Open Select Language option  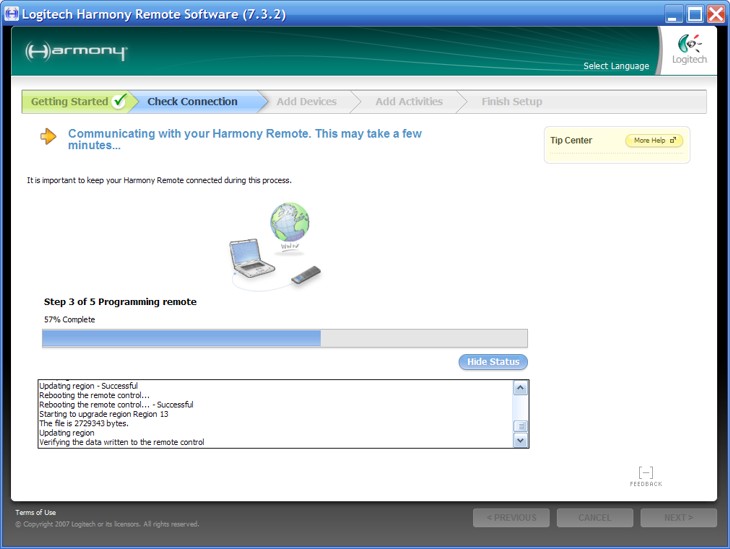[616, 66]
